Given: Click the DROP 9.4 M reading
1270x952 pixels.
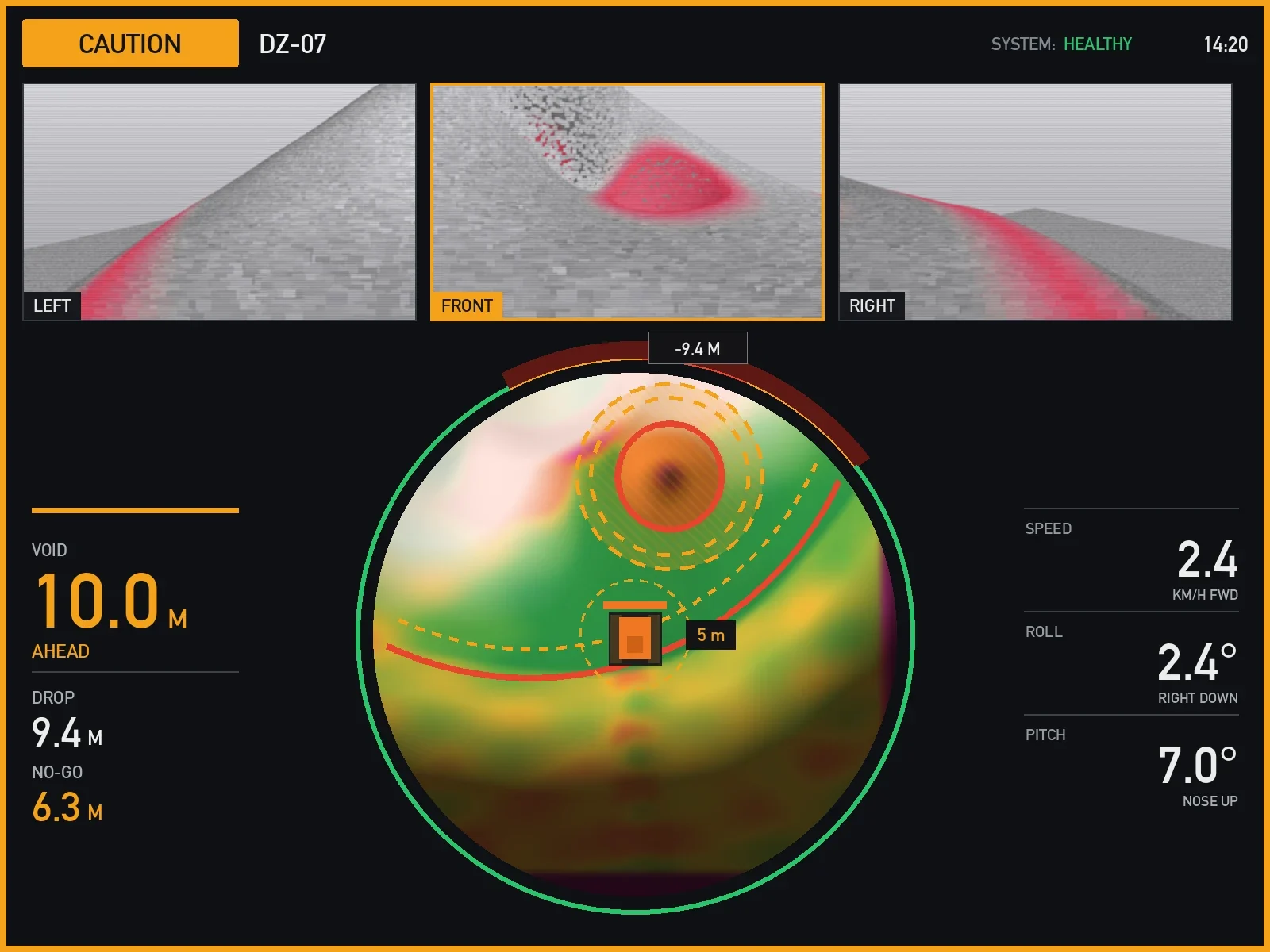Looking at the screenshot, I should click(67, 720).
